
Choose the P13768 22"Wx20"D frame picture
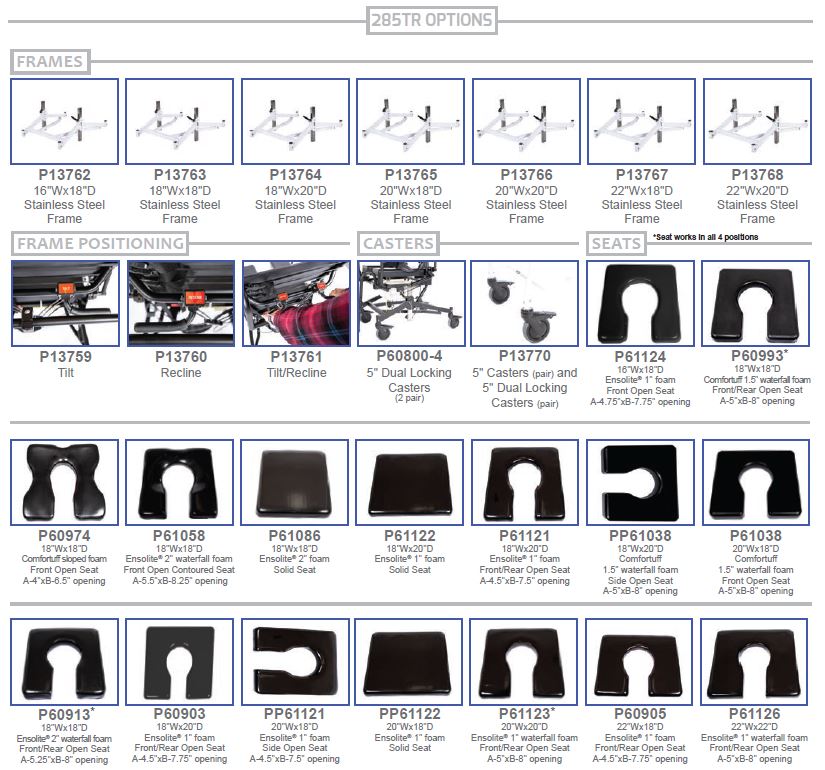pos(757,122)
